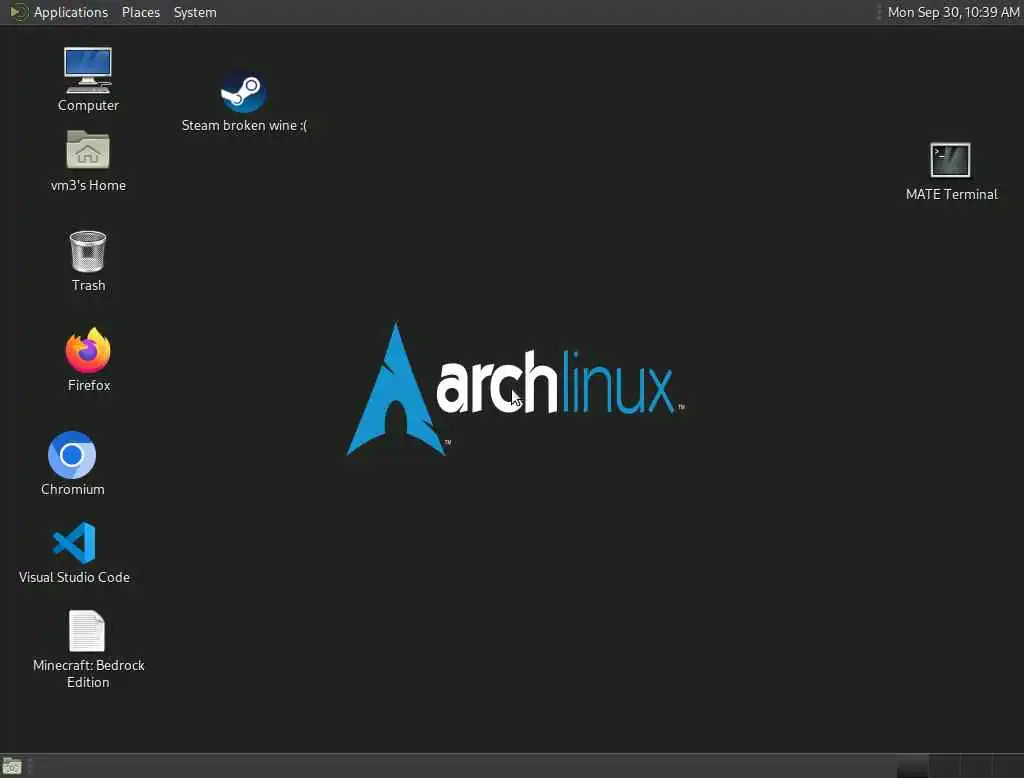Switch to the last workspace in switcher
This screenshot has width=1024, height=778.
[x=1008, y=766]
